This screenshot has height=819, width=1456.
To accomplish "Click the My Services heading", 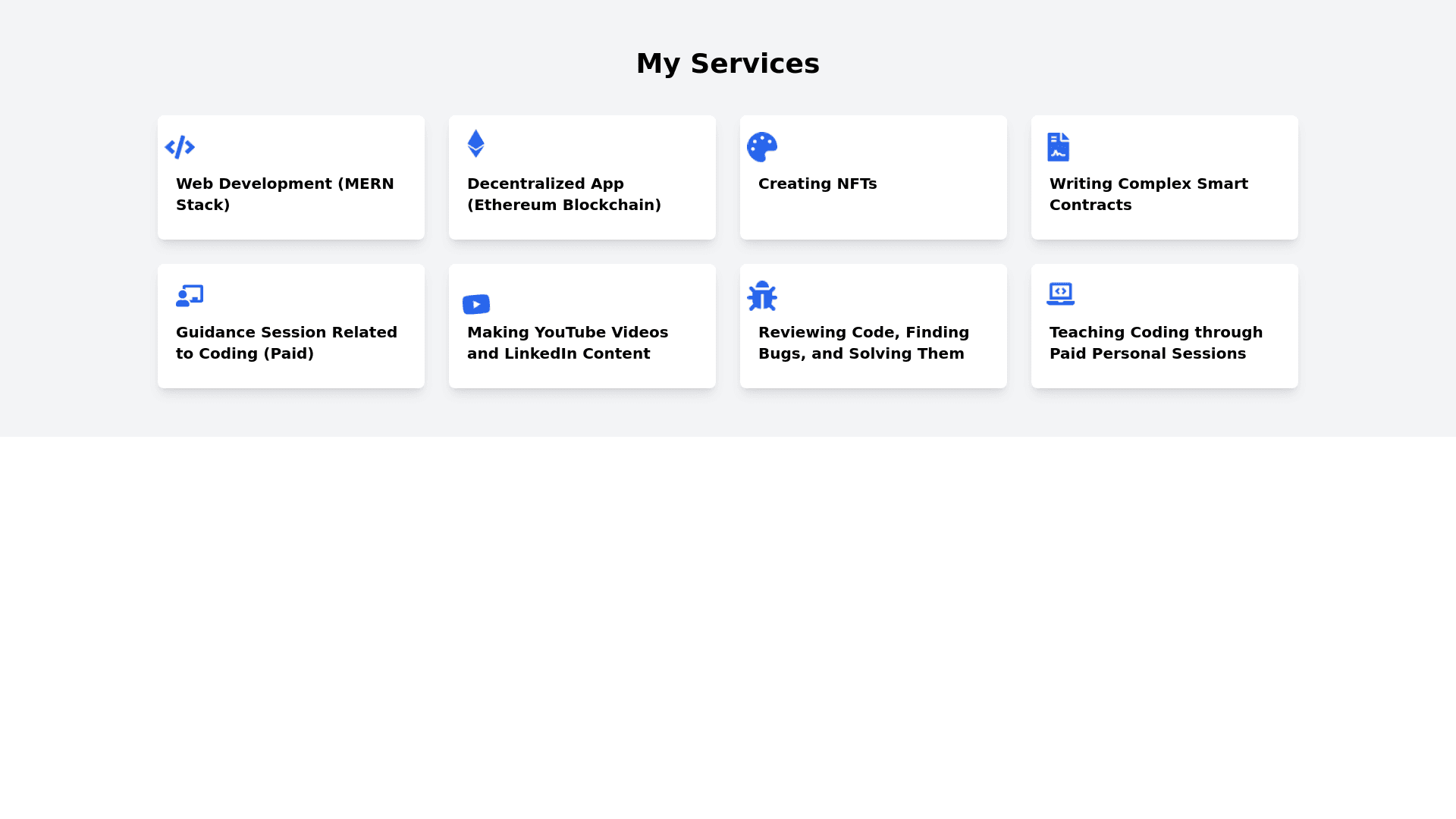I will [727, 64].
